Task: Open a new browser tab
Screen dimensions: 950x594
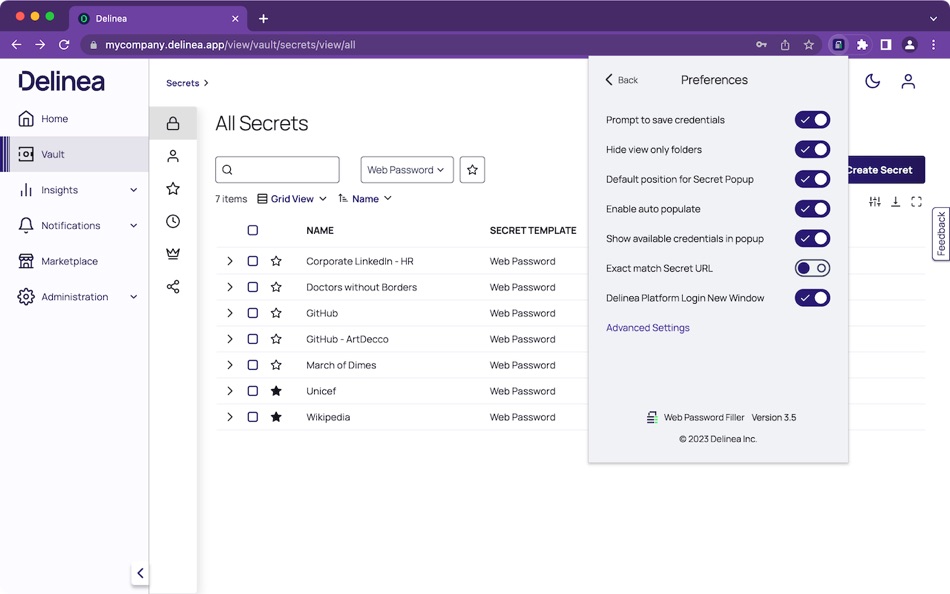Action: 264,19
